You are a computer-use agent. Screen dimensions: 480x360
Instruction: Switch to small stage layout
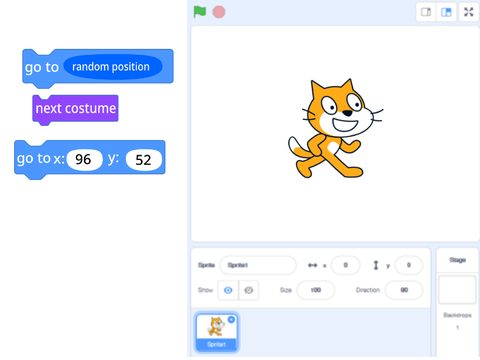coord(426,12)
